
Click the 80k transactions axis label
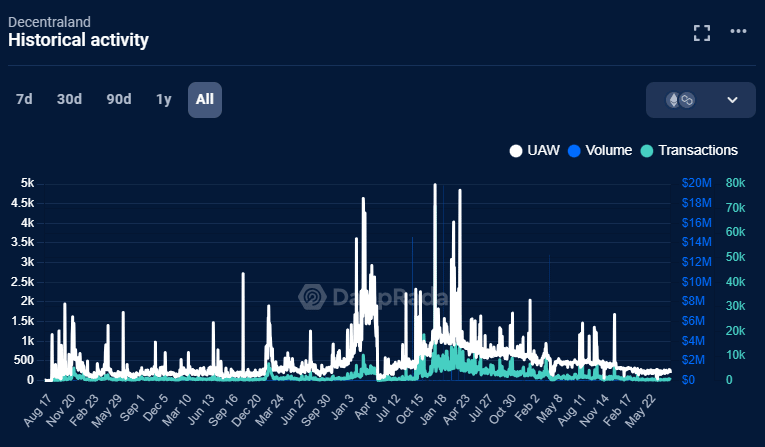735,183
